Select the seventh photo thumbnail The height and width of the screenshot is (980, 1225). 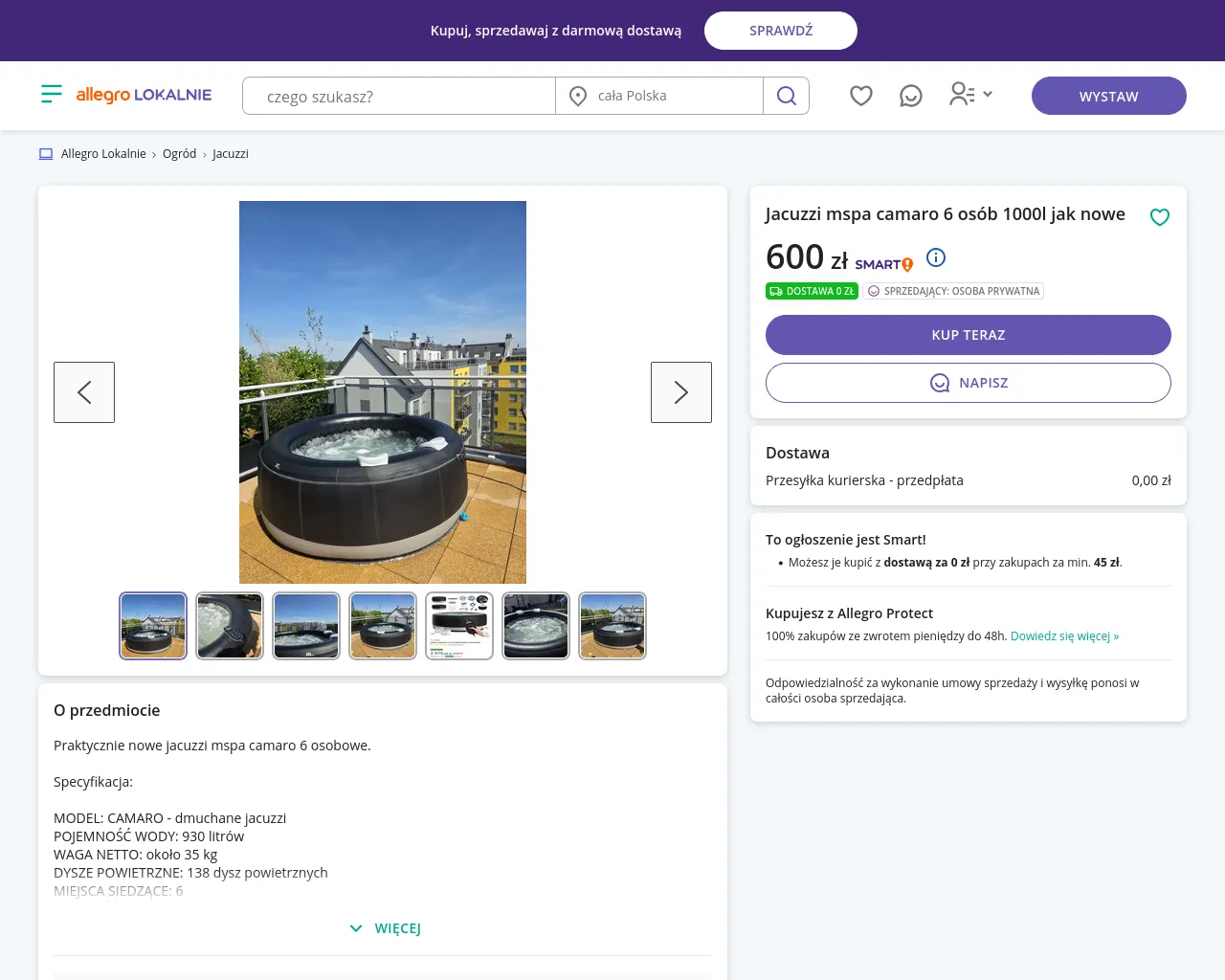[612, 626]
